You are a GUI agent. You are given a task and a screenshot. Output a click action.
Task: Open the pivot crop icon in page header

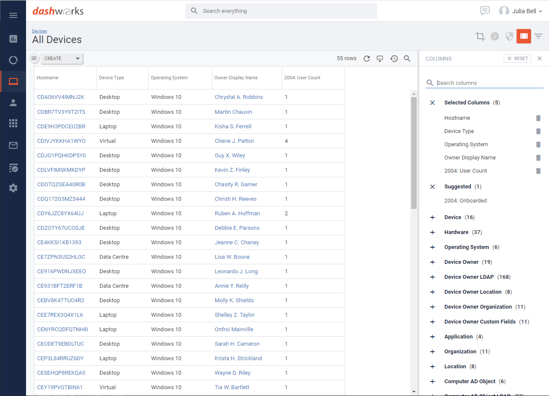tap(480, 36)
